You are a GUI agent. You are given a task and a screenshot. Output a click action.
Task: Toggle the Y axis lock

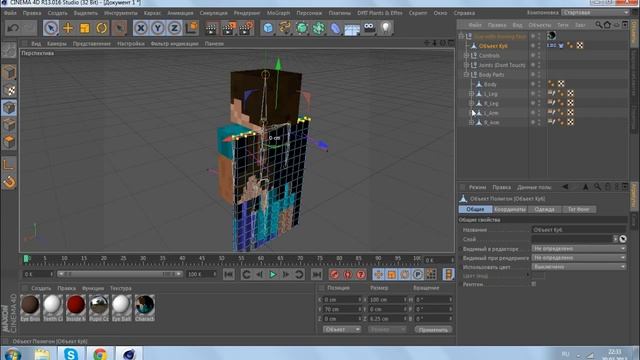pyautogui.click(x=158, y=28)
